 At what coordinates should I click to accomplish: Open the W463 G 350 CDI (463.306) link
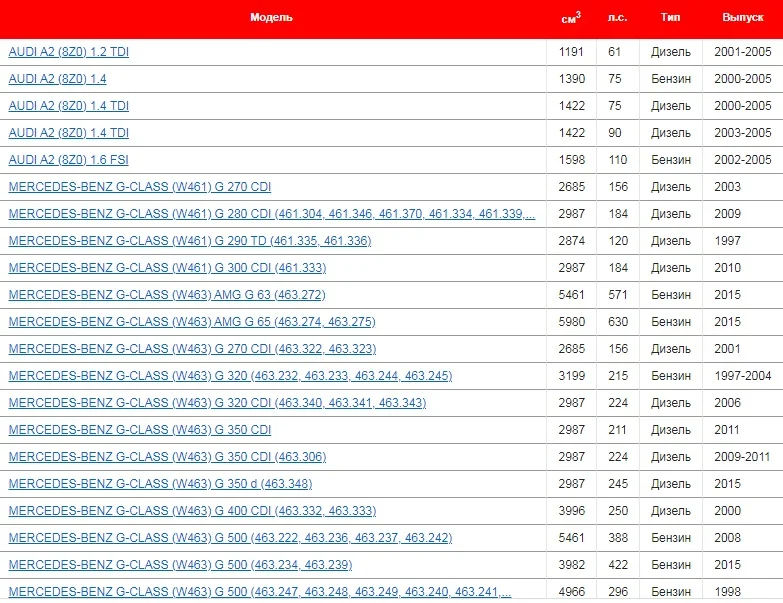[x=167, y=456]
